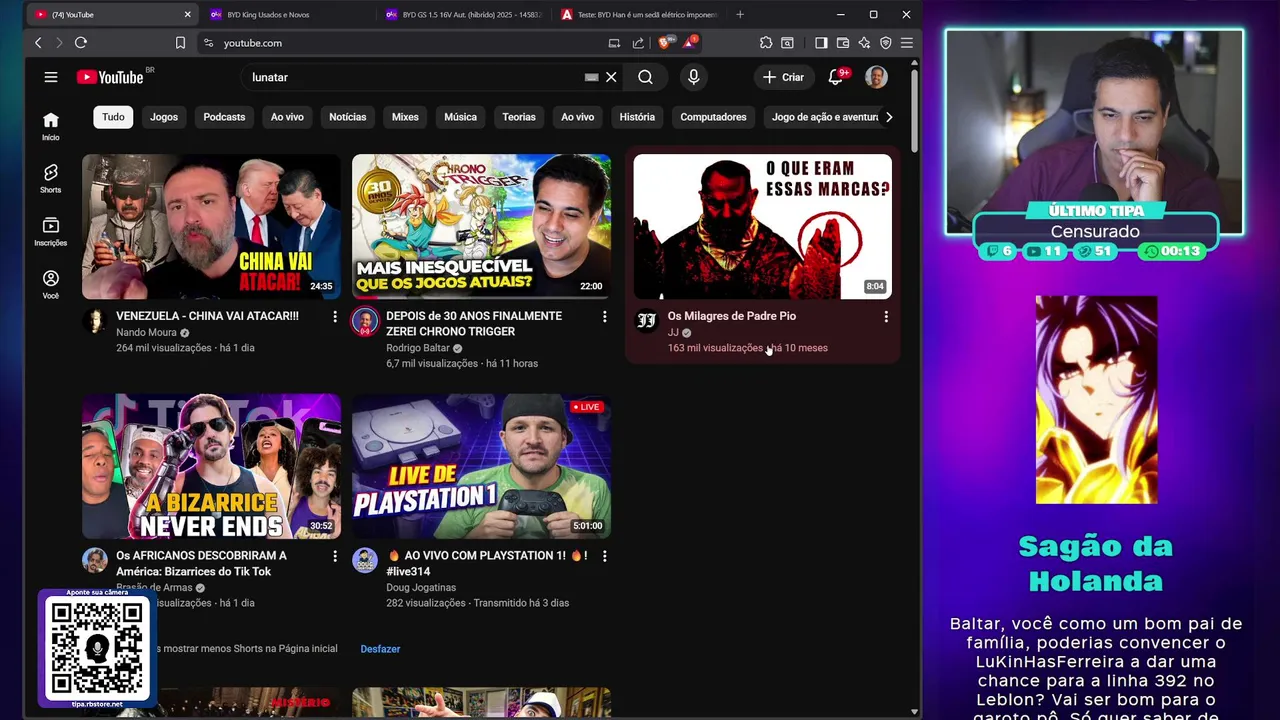Open the account avatar menu
This screenshot has height=720, width=1280.
point(876,77)
